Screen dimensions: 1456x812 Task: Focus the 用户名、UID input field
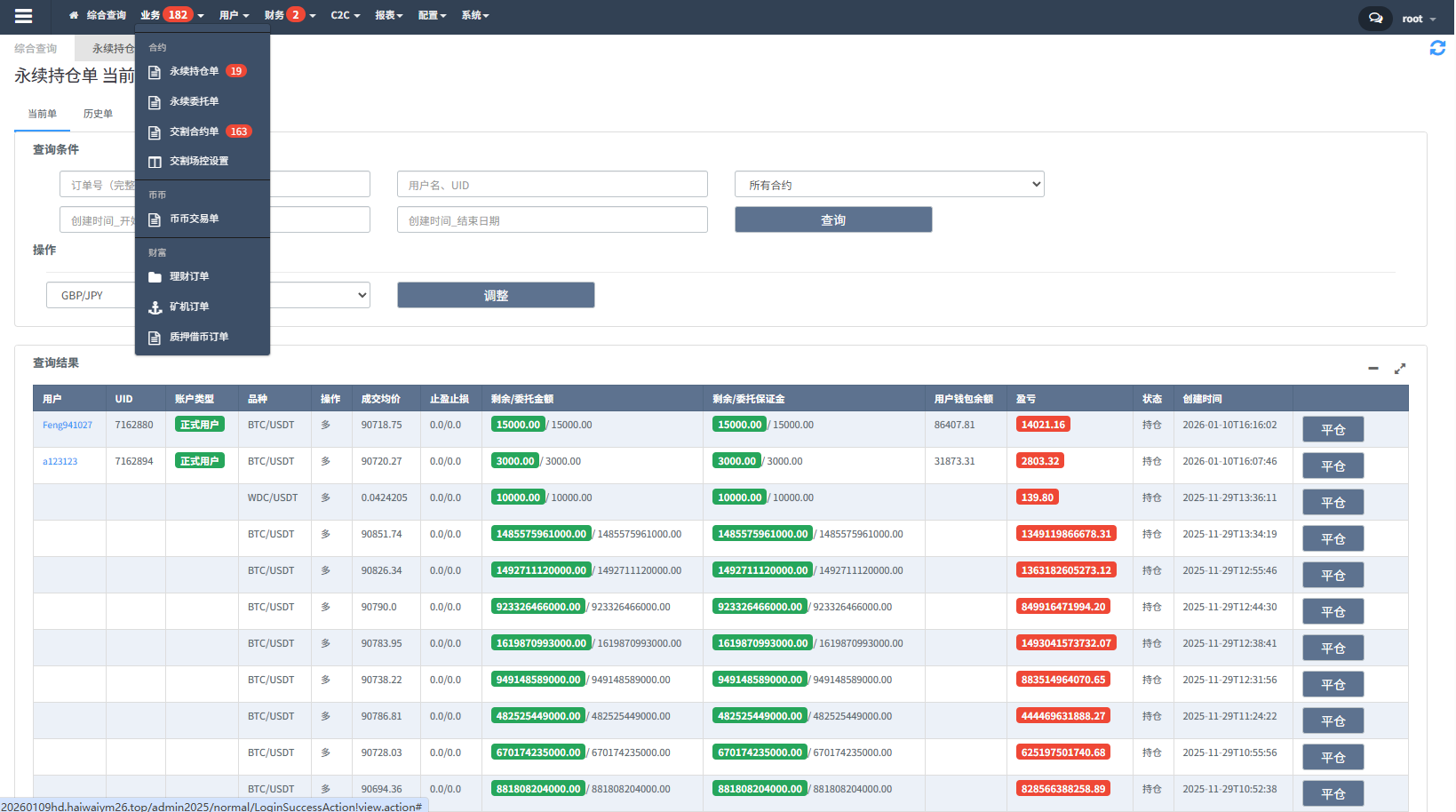552,185
